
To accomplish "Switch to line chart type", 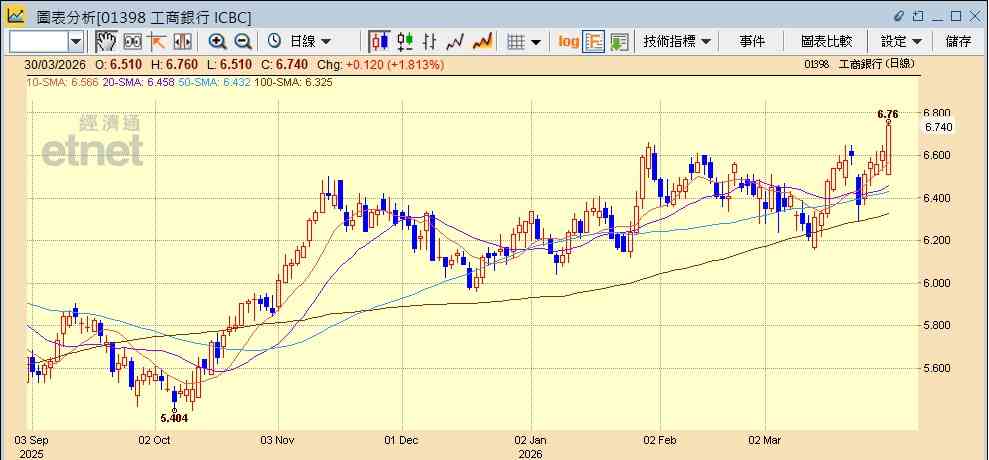I will [455, 42].
